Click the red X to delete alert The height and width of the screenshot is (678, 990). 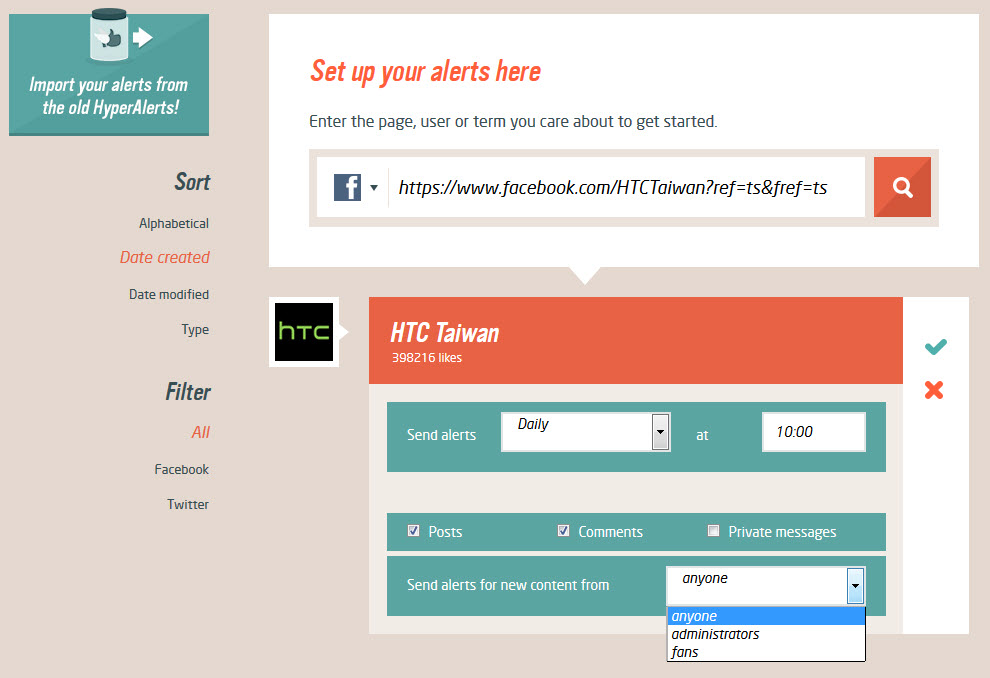click(934, 390)
